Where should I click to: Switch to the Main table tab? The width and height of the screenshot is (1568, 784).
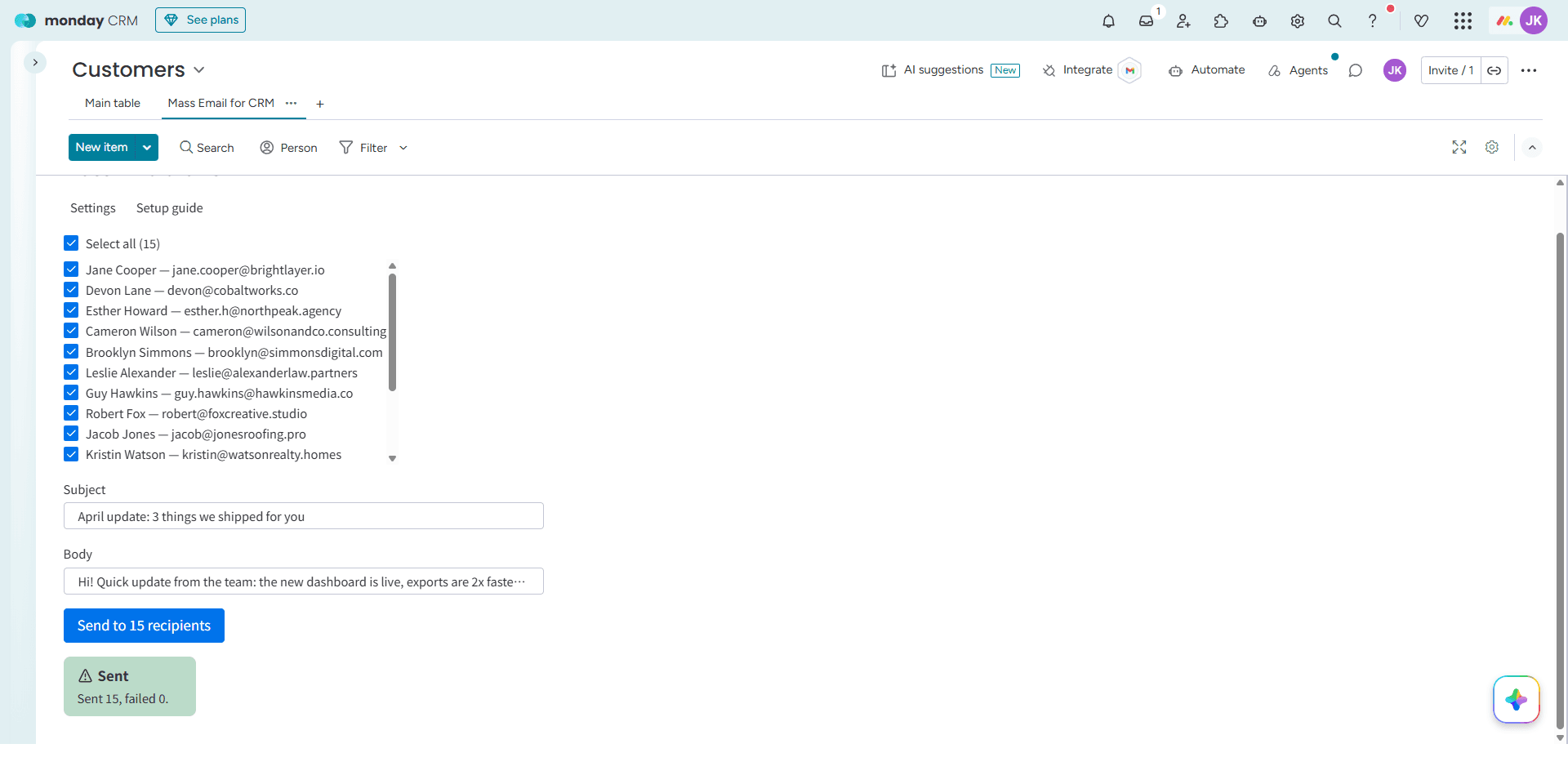pos(113,103)
